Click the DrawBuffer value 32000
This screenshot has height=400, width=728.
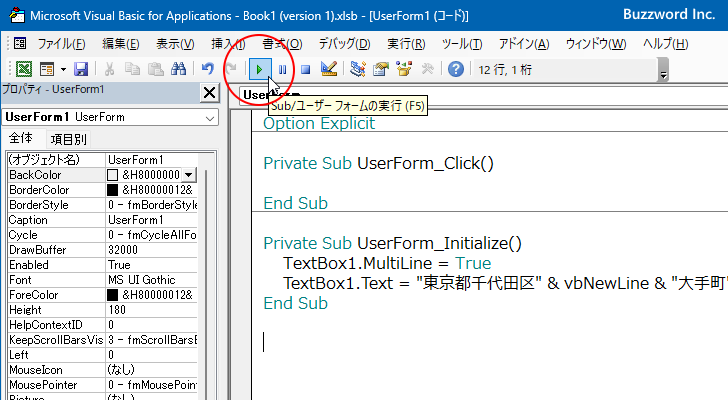pyautogui.click(x=151, y=250)
